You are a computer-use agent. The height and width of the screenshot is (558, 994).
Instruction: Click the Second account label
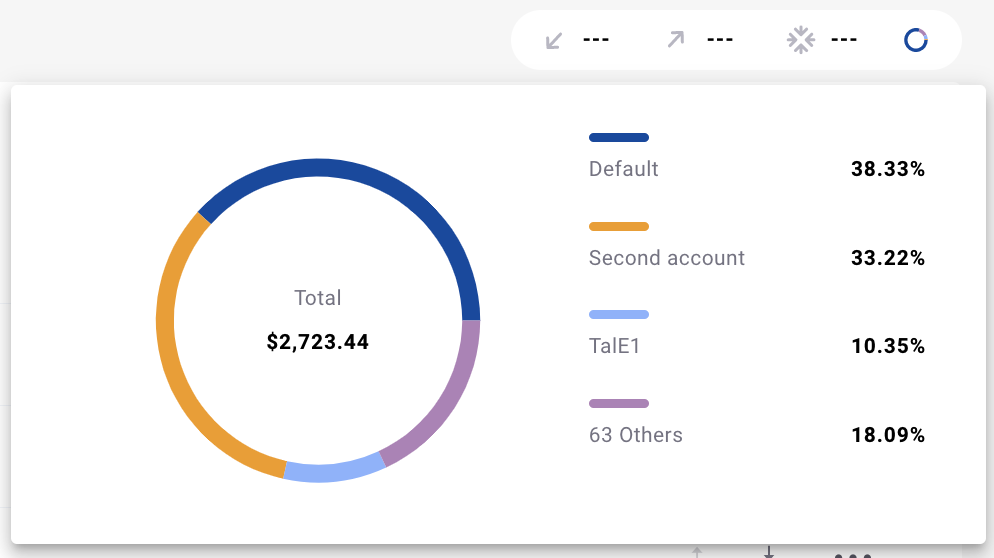coord(667,257)
